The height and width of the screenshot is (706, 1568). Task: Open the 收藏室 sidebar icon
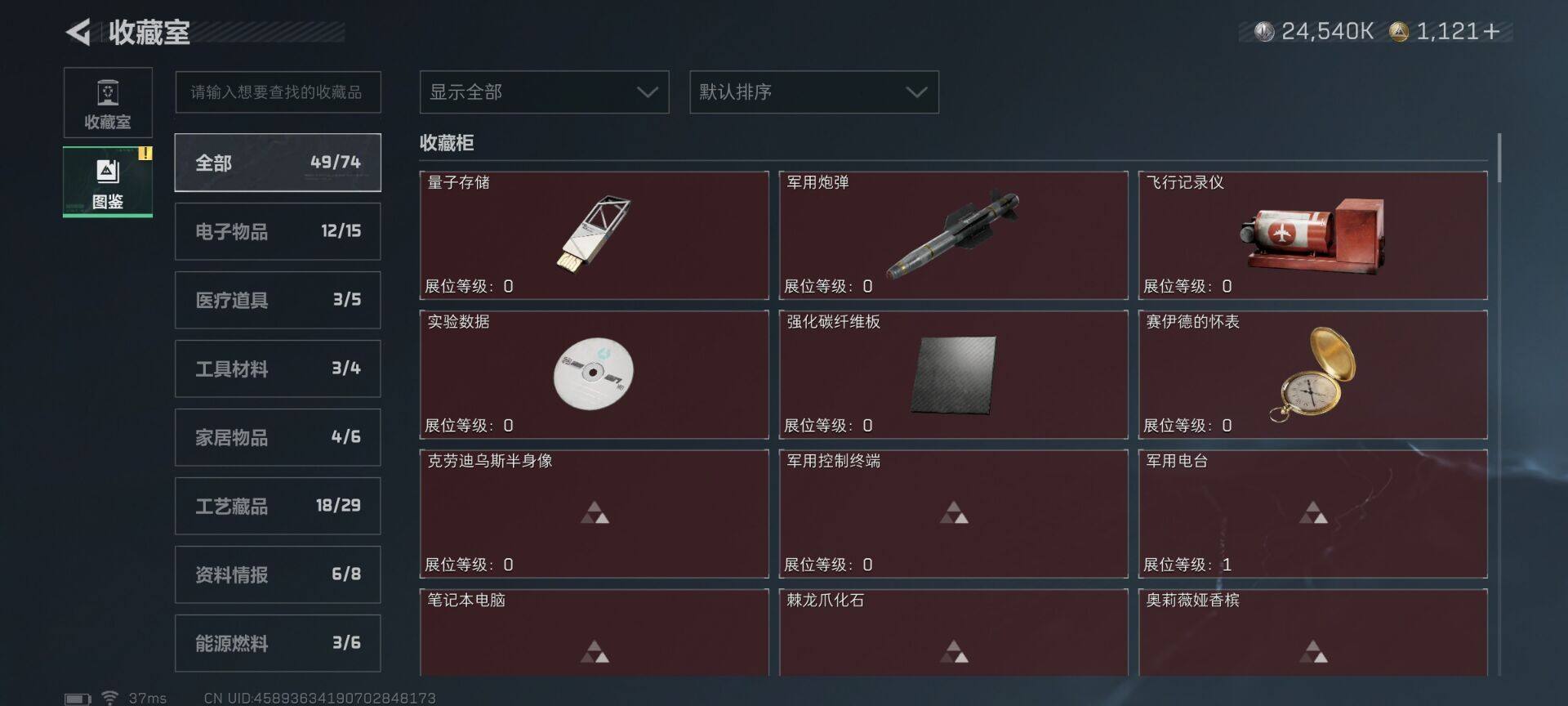coord(108,103)
